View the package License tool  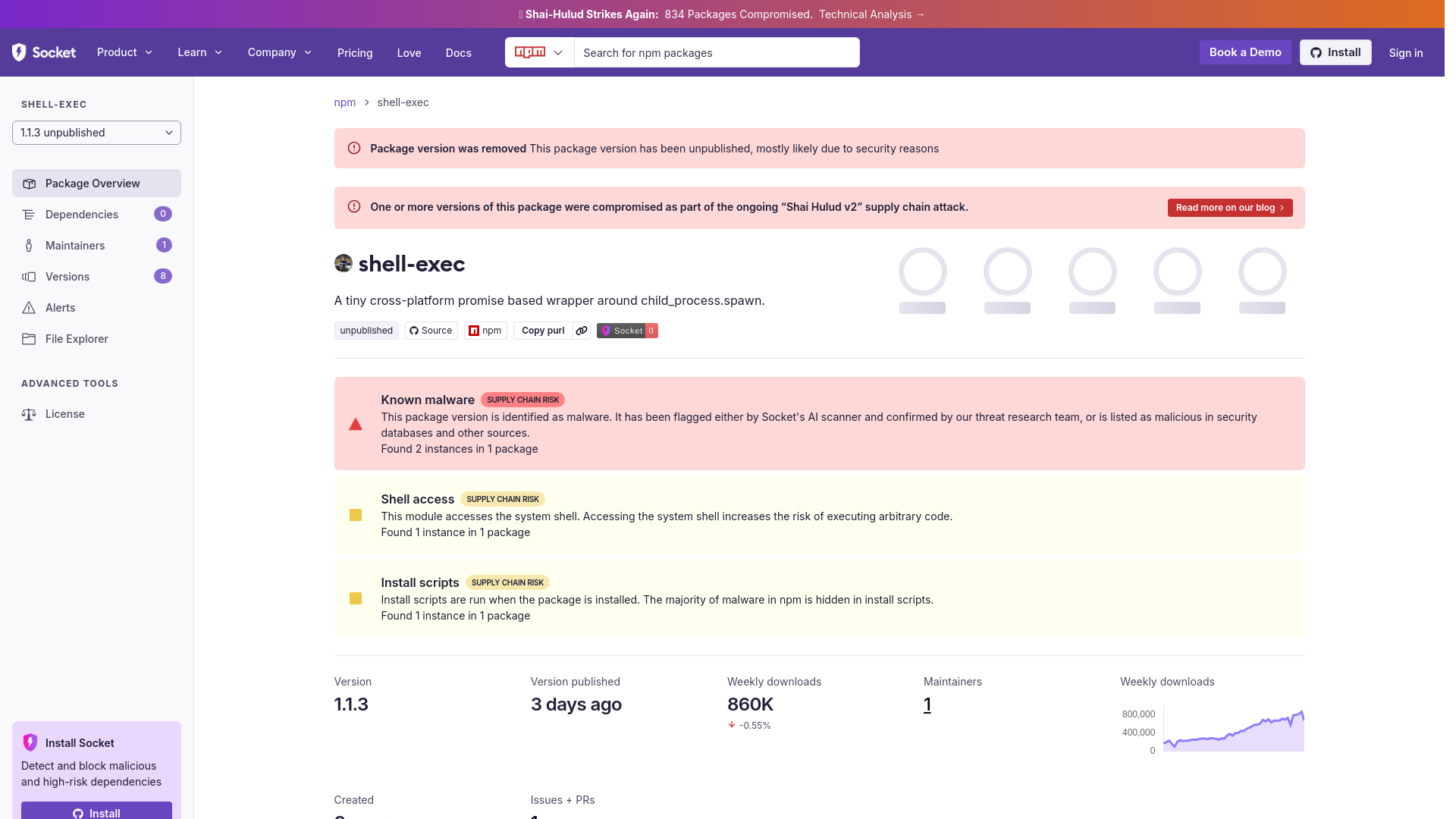point(64,413)
